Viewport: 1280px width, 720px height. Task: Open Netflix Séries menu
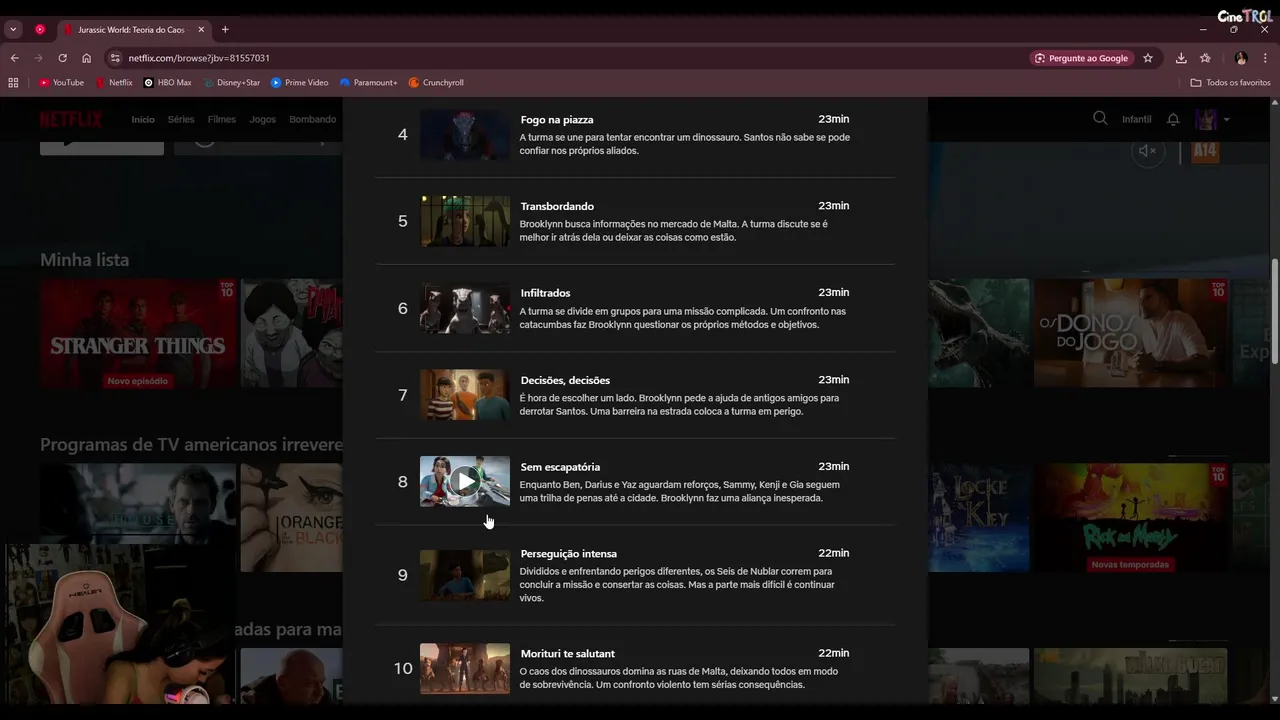coord(181,119)
